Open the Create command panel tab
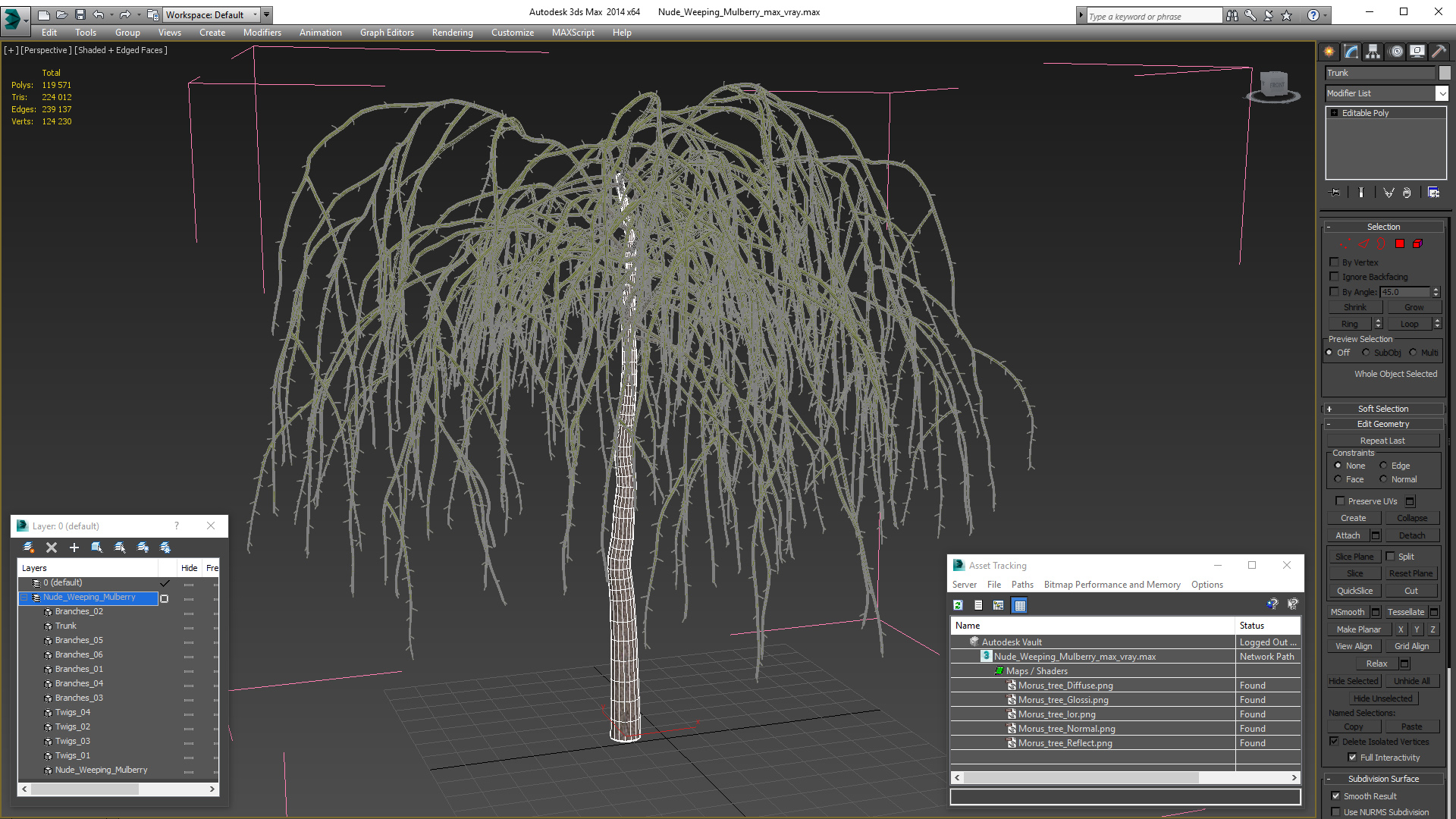The image size is (1456, 819). coord(1329,52)
